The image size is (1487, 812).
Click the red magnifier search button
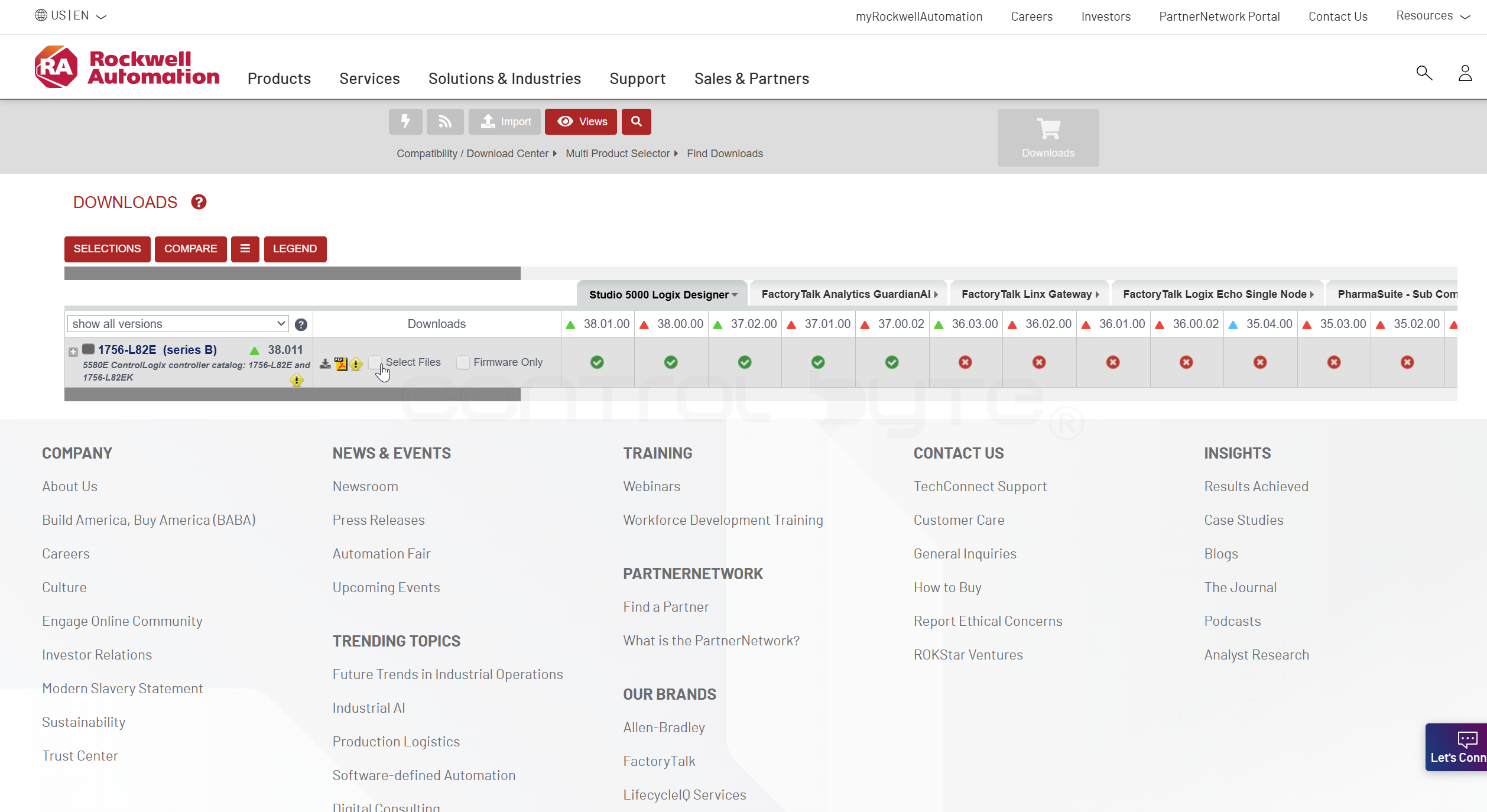pyautogui.click(x=637, y=122)
